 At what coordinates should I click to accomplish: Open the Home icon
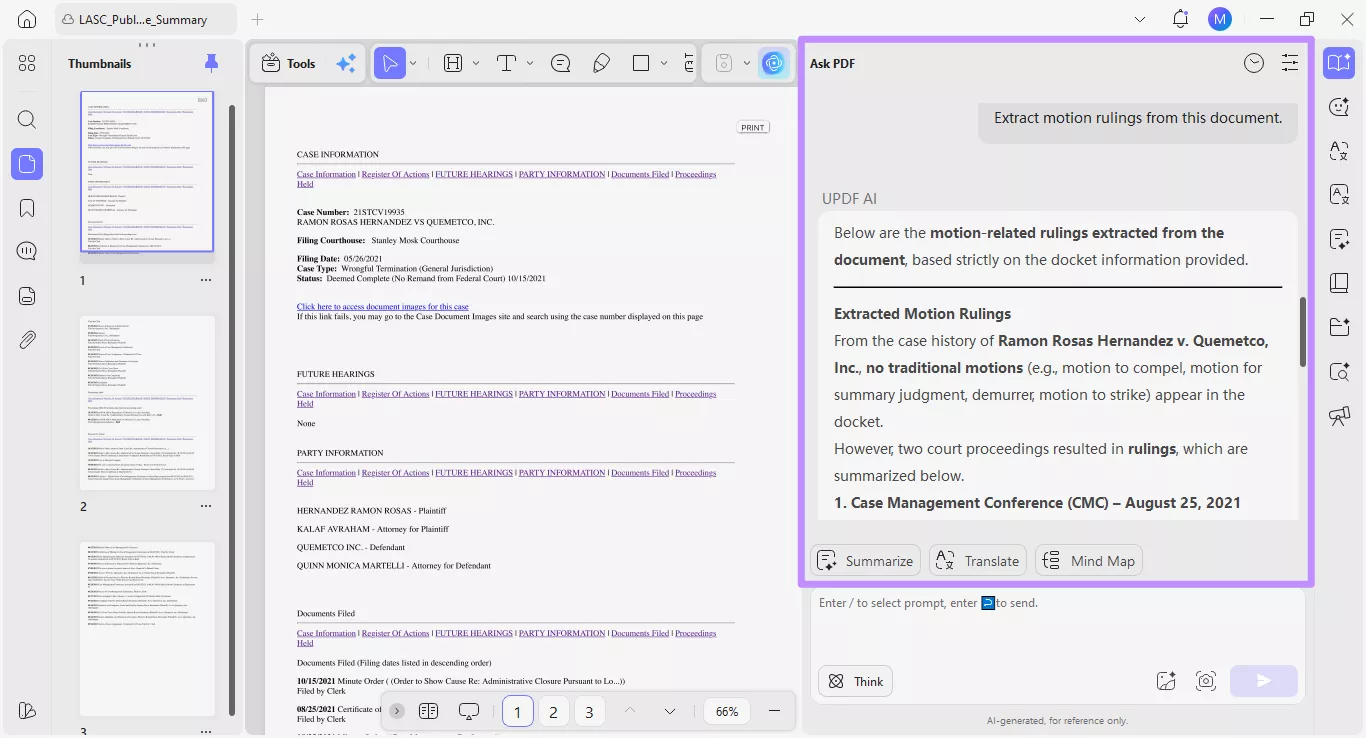coord(27,19)
